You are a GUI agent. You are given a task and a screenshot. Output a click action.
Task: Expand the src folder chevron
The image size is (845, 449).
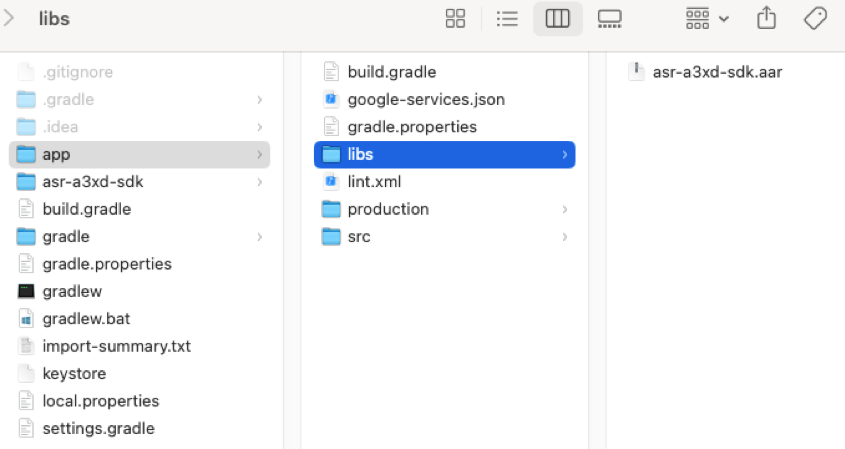[x=565, y=237]
